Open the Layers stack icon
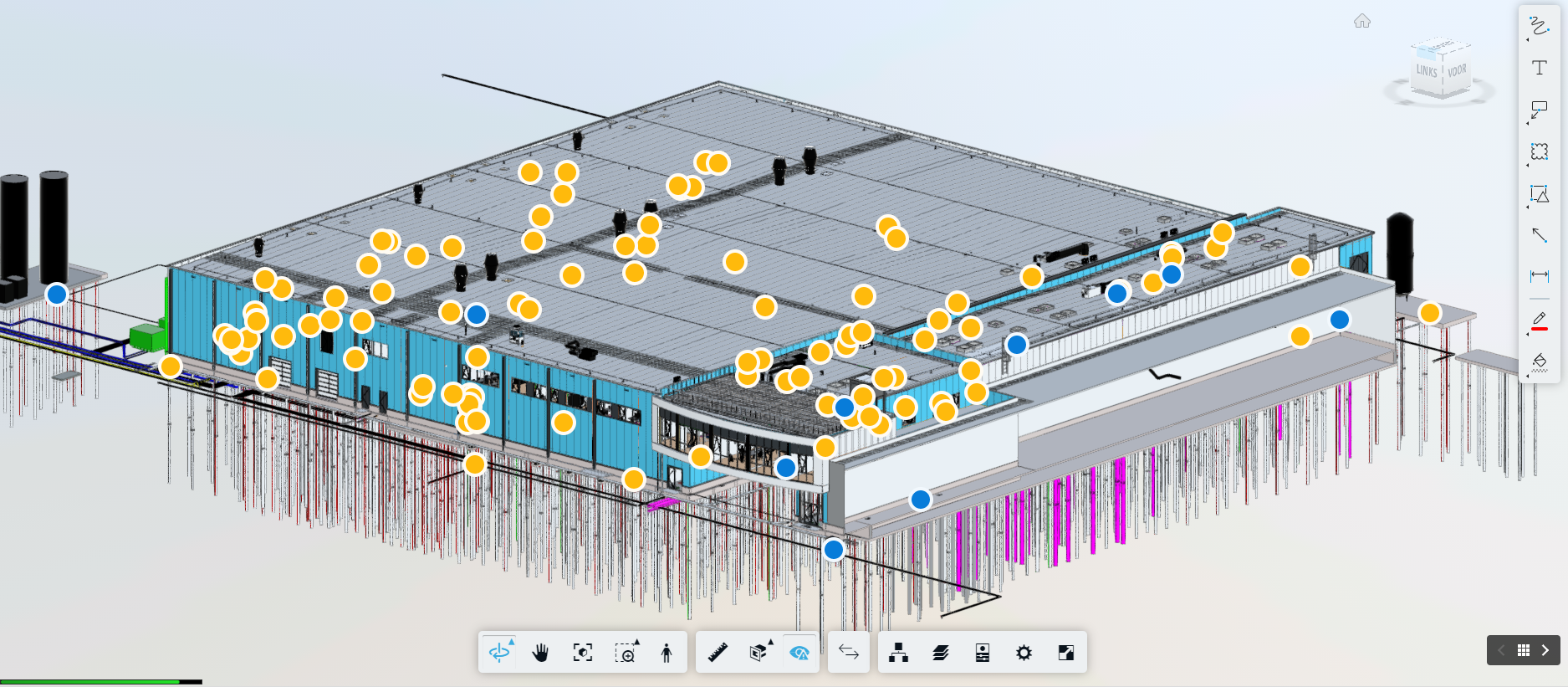This screenshot has width=1568, height=687. point(940,653)
